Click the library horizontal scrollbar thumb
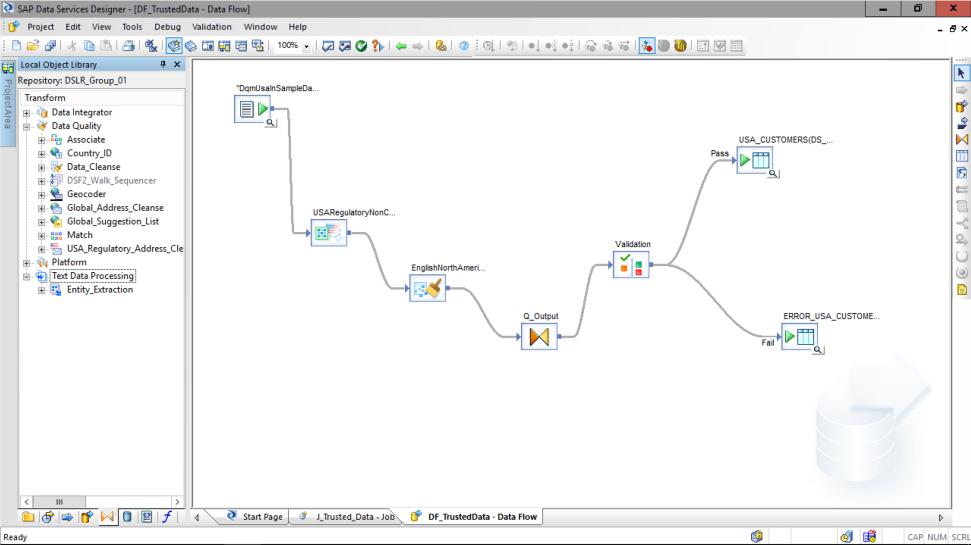Screen dimensions: 971x545 [x=59, y=502]
